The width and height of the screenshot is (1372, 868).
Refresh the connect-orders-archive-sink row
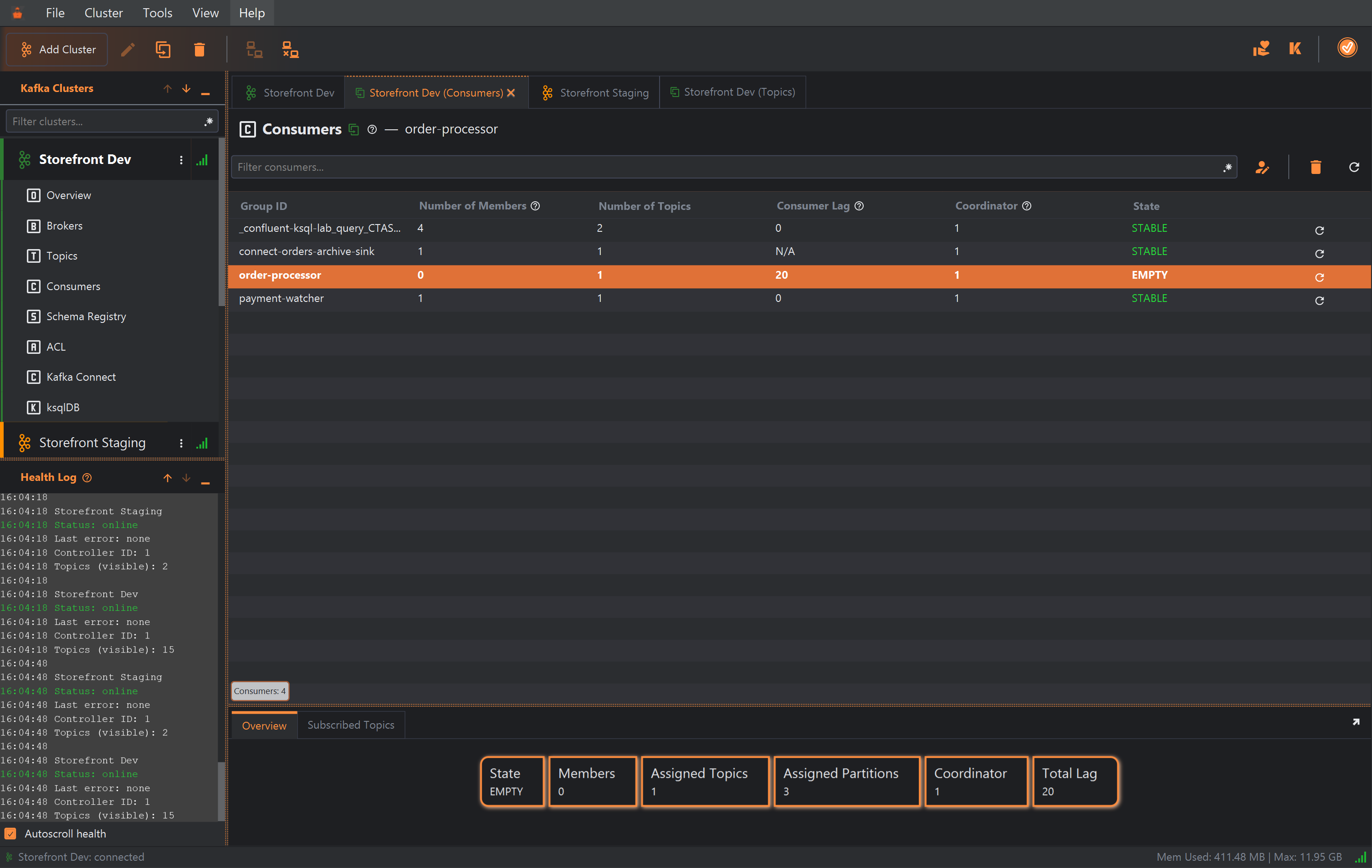(1319, 254)
